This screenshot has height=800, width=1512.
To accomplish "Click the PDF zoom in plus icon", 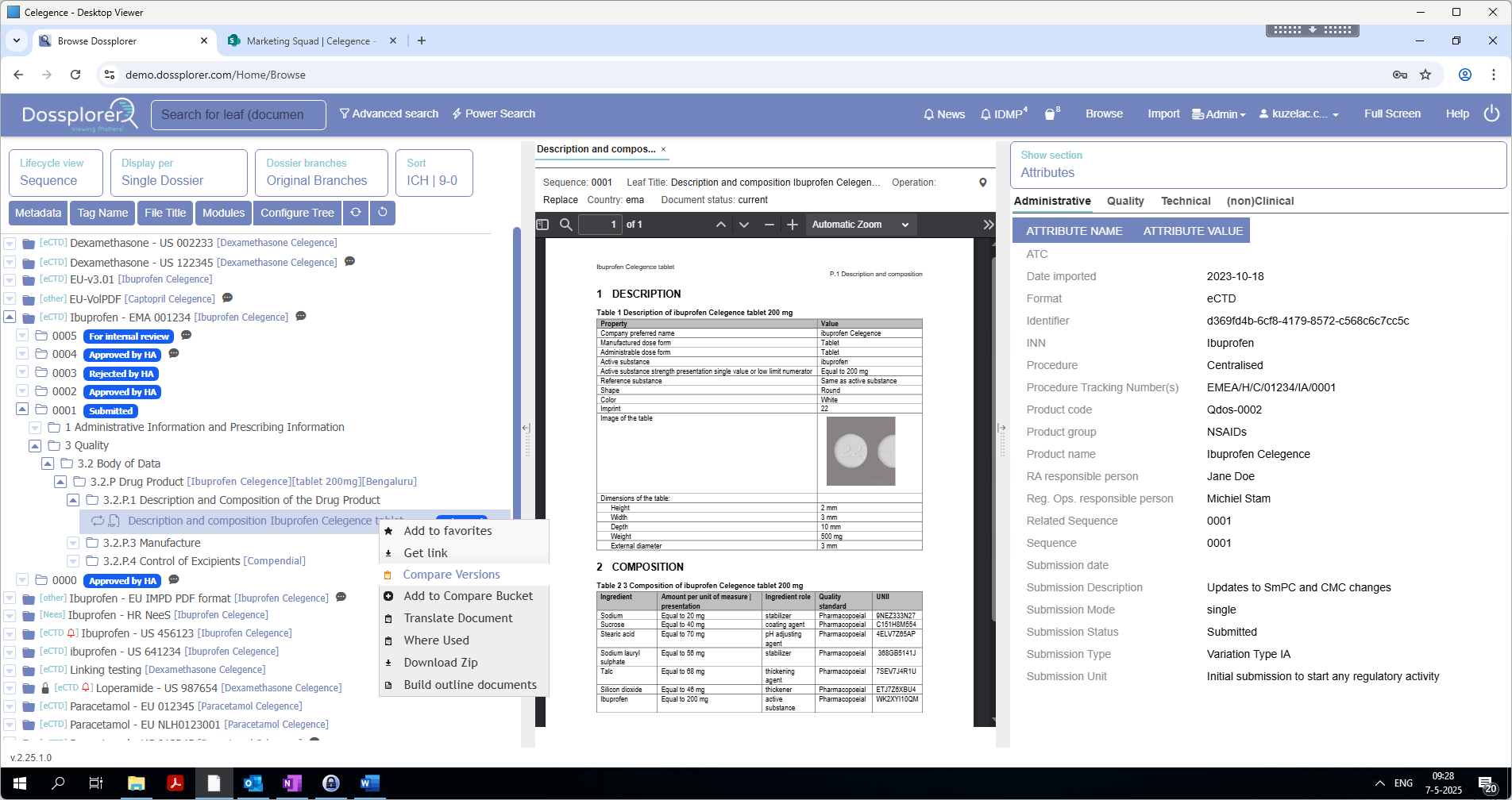I will (792, 225).
